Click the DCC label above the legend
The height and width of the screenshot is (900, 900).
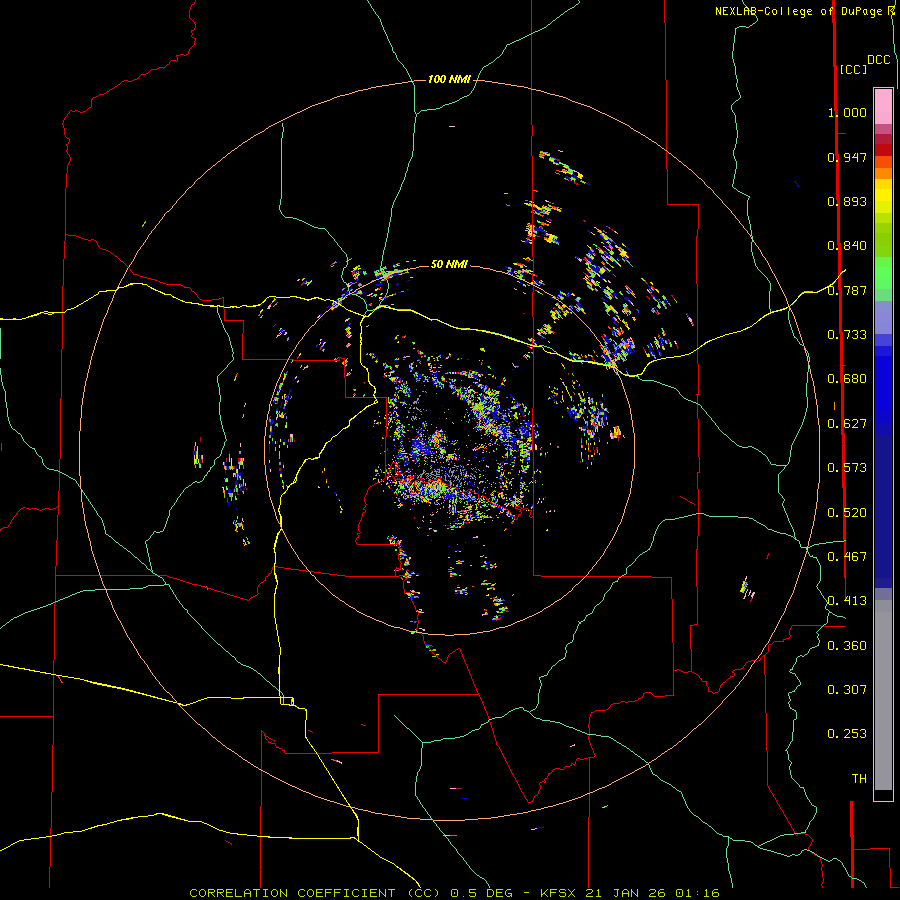tap(879, 60)
